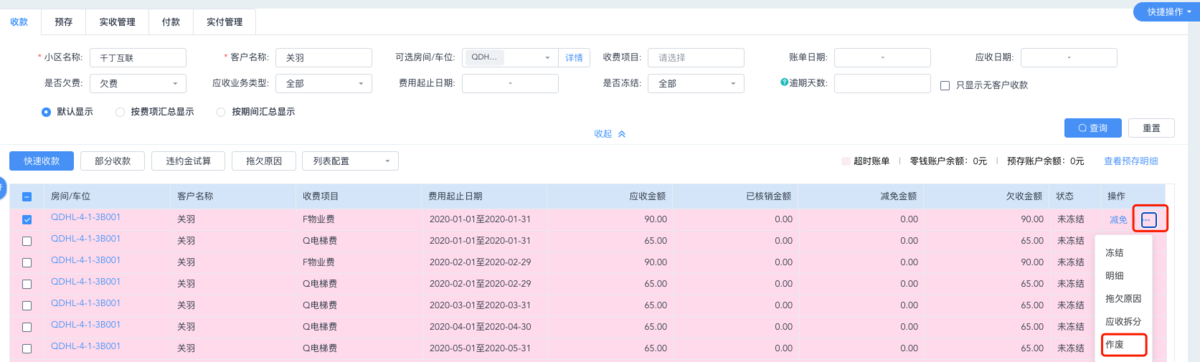Open the 是否欠费 dropdown
Screen dimensions: 1200x362
tap(138, 84)
